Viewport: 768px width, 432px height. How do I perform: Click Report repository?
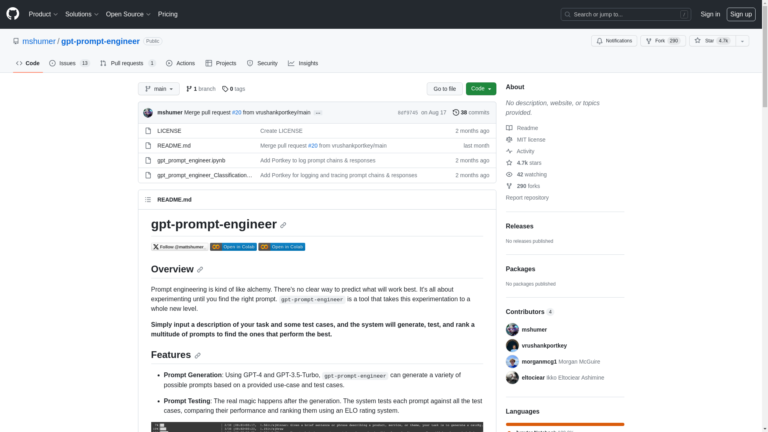tap(527, 198)
